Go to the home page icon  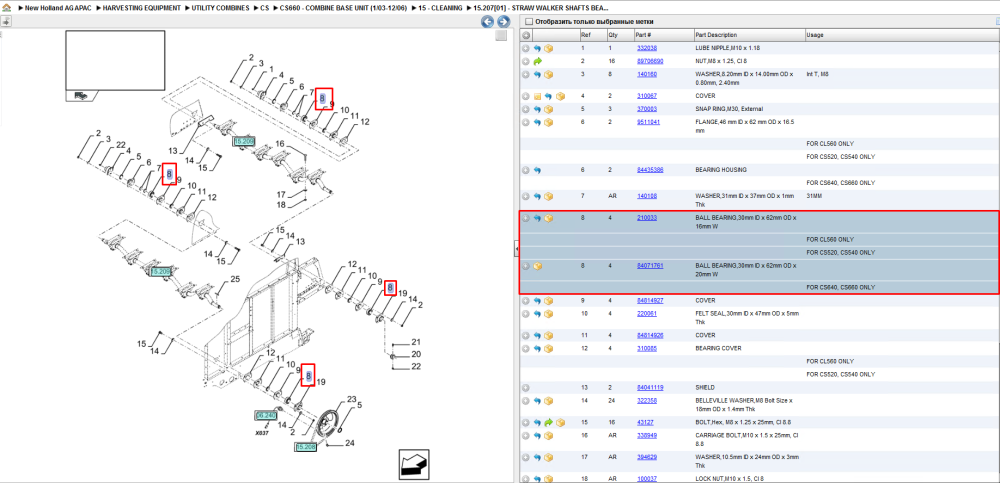[6, 9]
